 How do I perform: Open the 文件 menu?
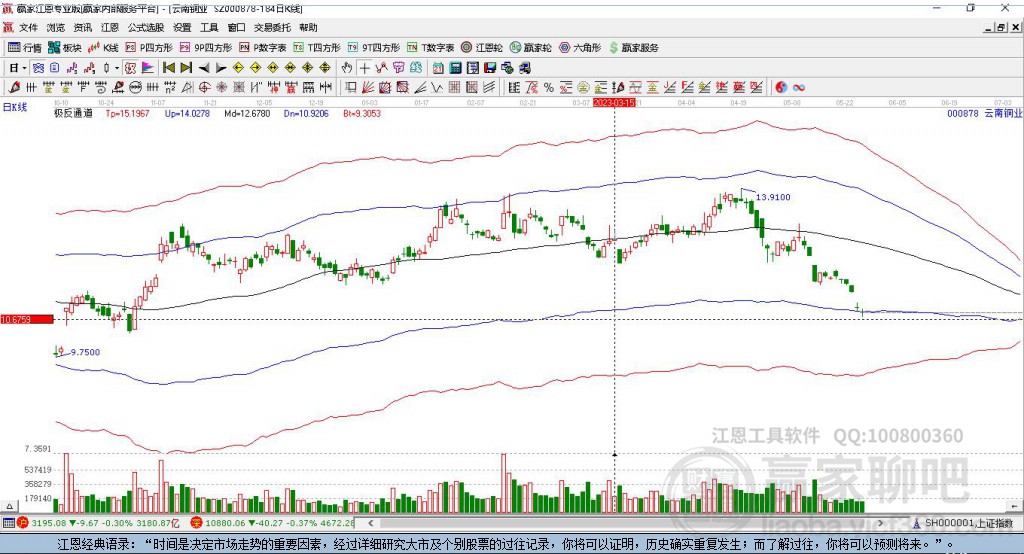[x=28, y=27]
